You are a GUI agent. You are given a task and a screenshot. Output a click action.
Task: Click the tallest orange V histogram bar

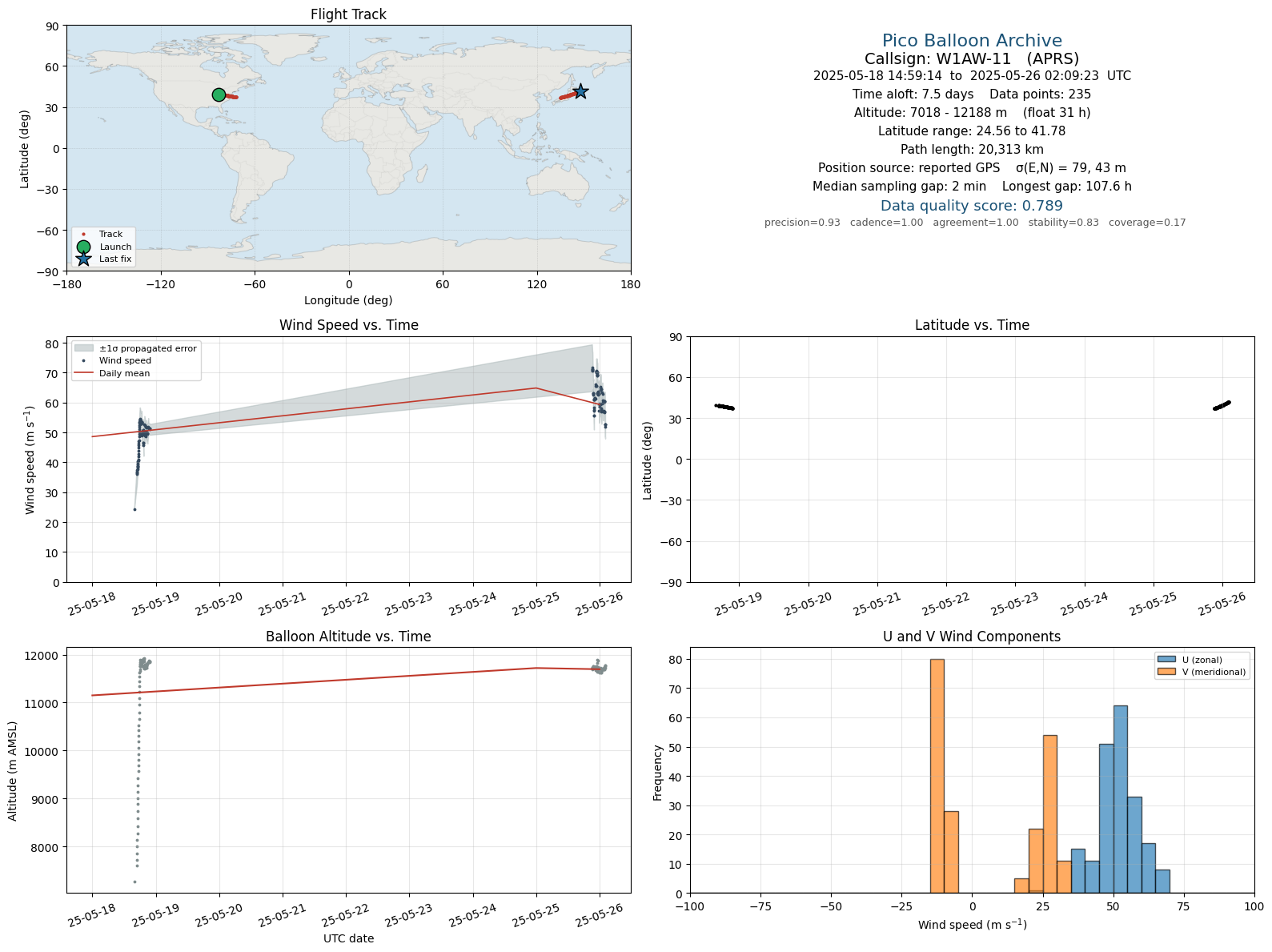(937, 776)
